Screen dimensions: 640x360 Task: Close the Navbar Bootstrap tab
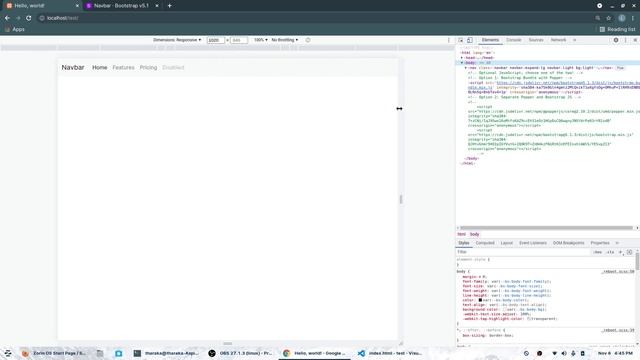[157, 6]
